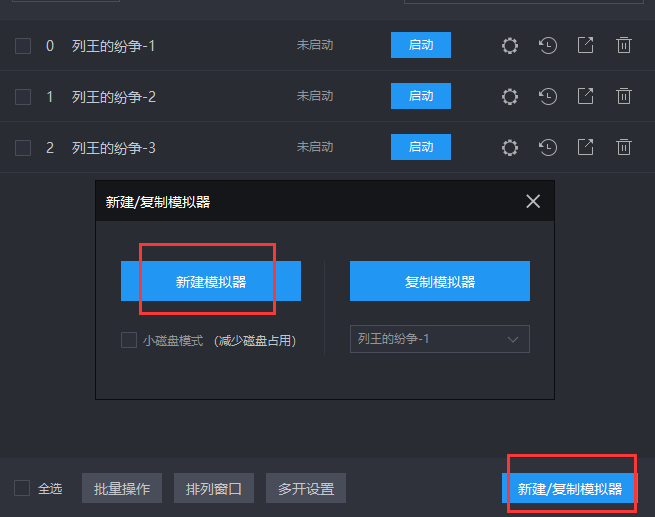Start emulator 列王的纷争-3 with 启动
The height and width of the screenshot is (517, 655).
[x=421, y=147]
